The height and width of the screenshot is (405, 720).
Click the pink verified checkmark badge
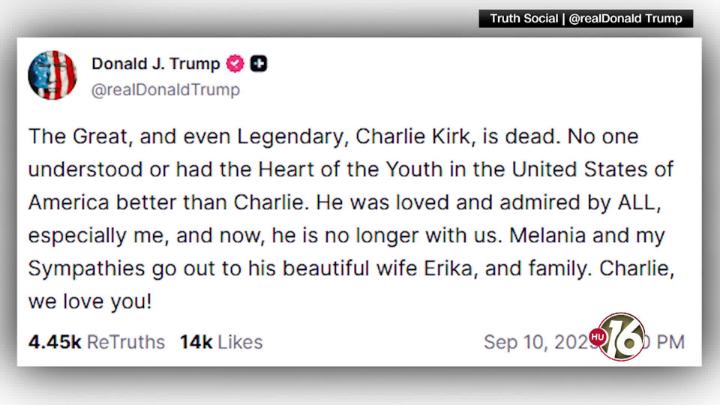[235, 63]
